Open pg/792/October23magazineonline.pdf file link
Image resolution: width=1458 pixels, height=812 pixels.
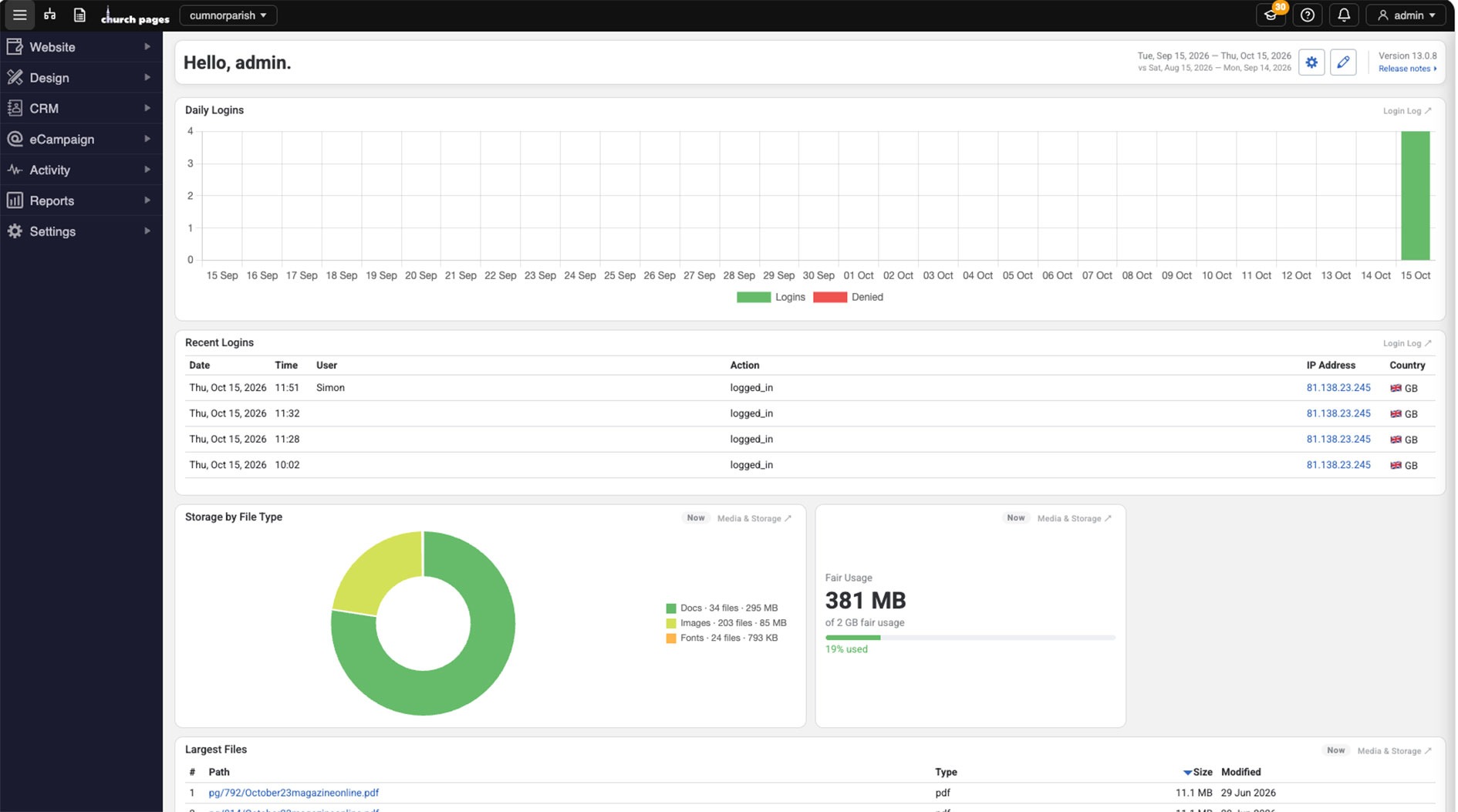coord(293,793)
